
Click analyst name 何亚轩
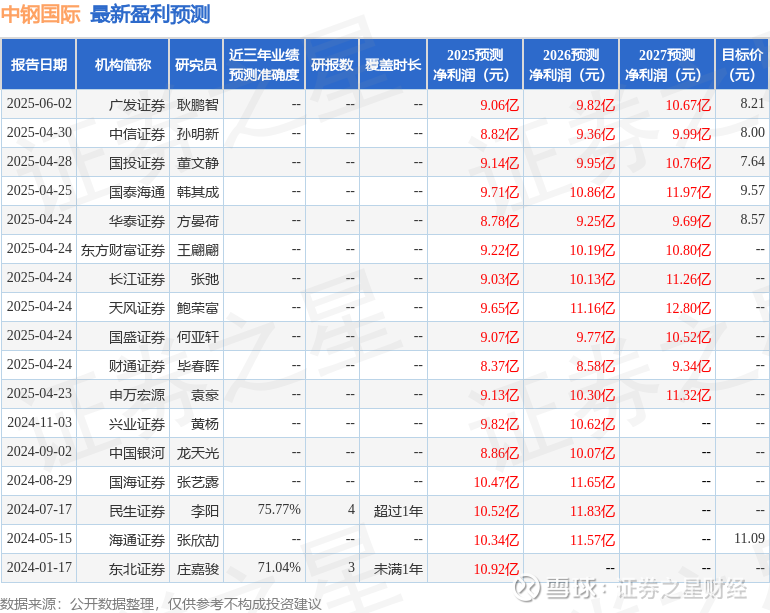click(x=197, y=337)
